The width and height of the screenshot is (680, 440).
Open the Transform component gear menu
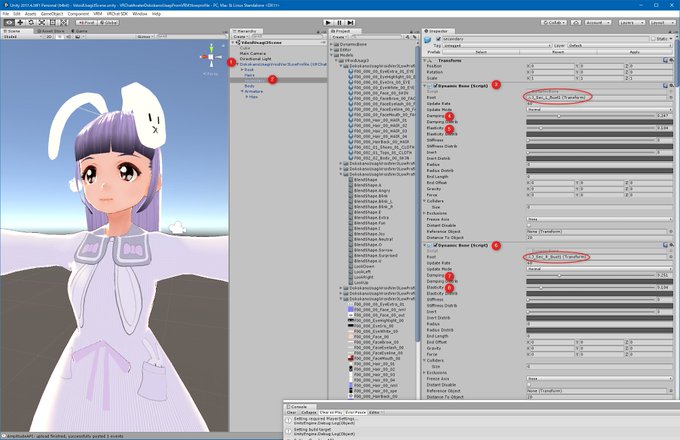coord(671,60)
